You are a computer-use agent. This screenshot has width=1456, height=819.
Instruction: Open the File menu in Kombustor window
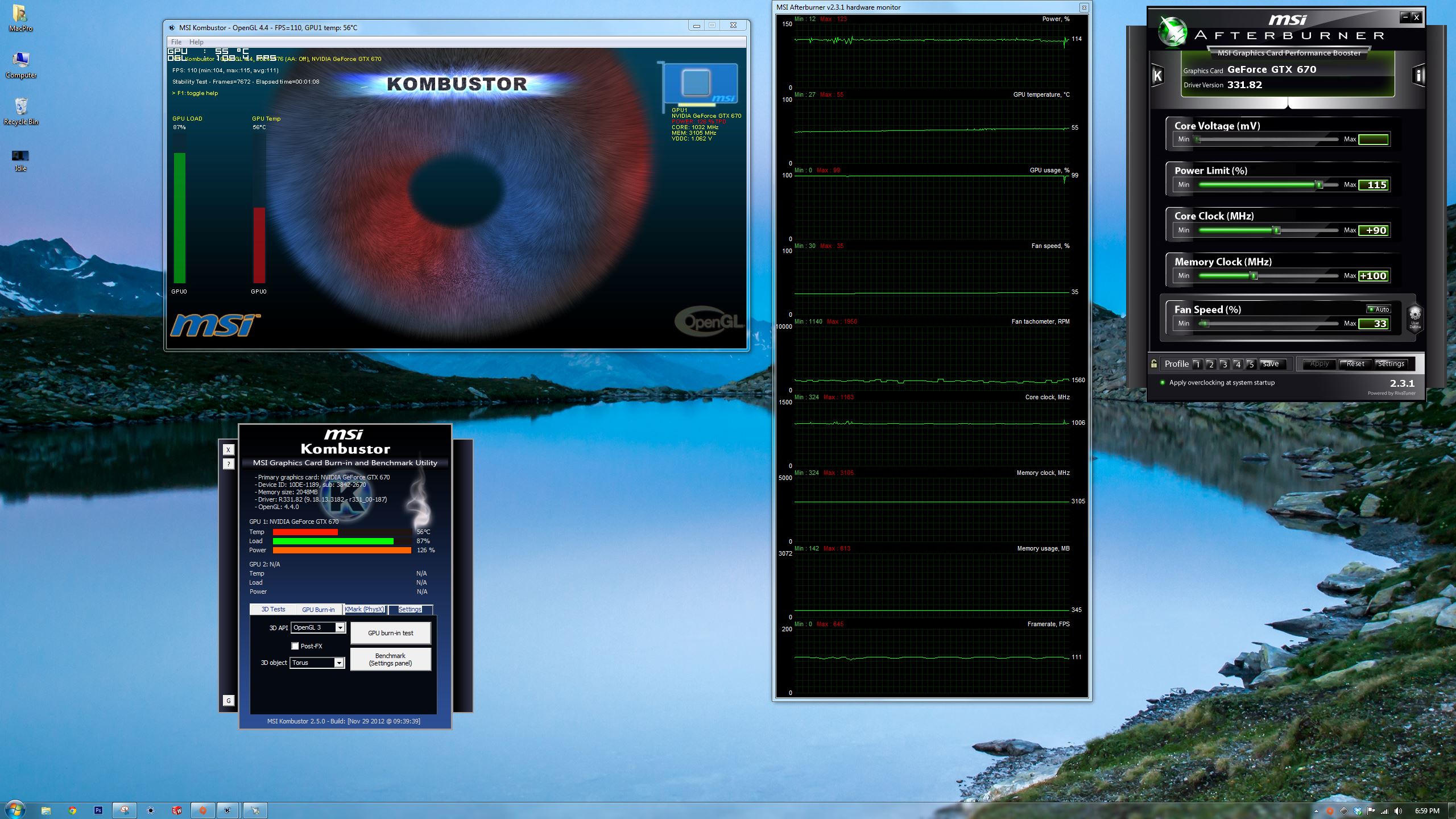(x=176, y=42)
